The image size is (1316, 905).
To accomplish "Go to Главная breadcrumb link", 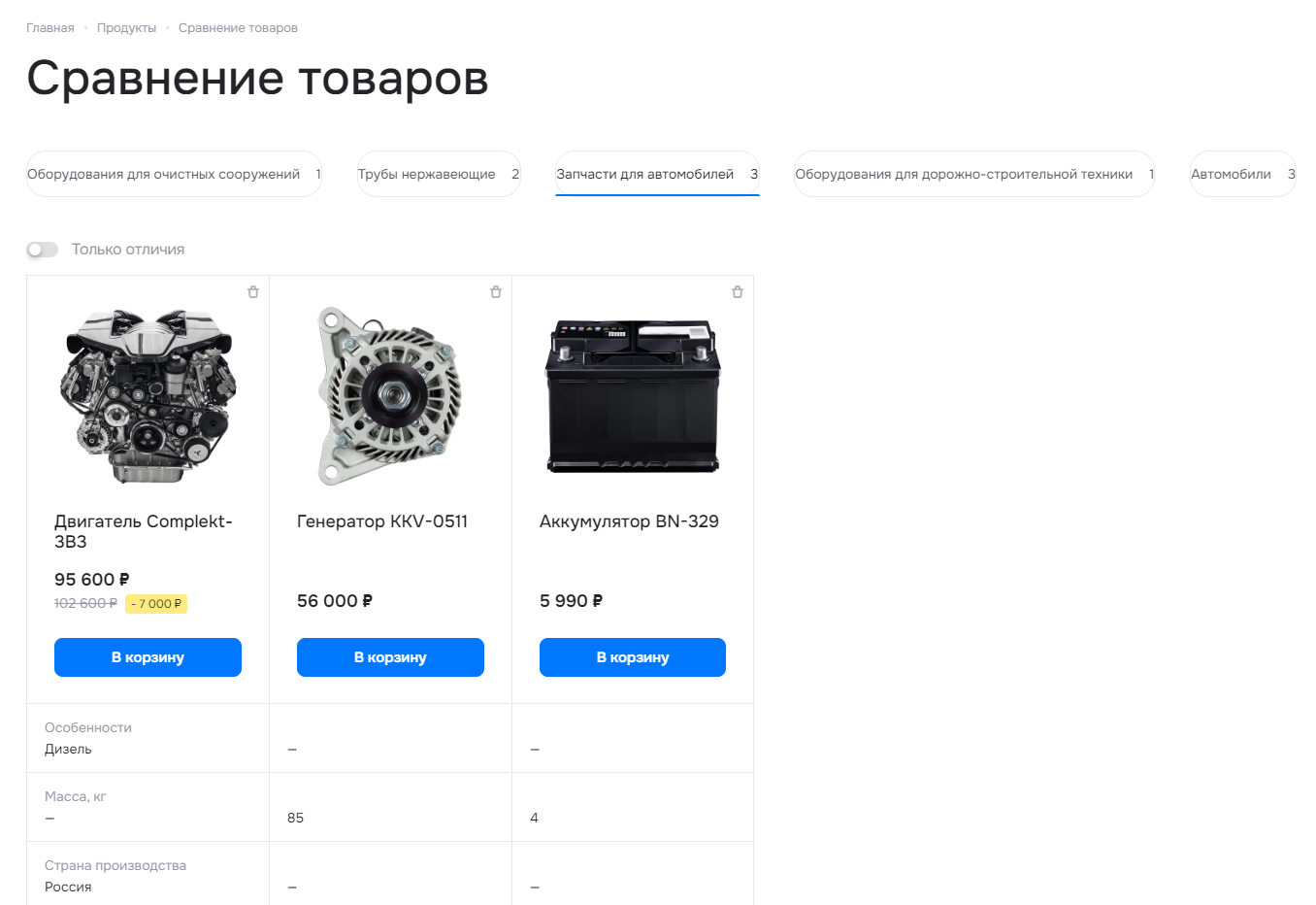I will [x=50, y=28].
